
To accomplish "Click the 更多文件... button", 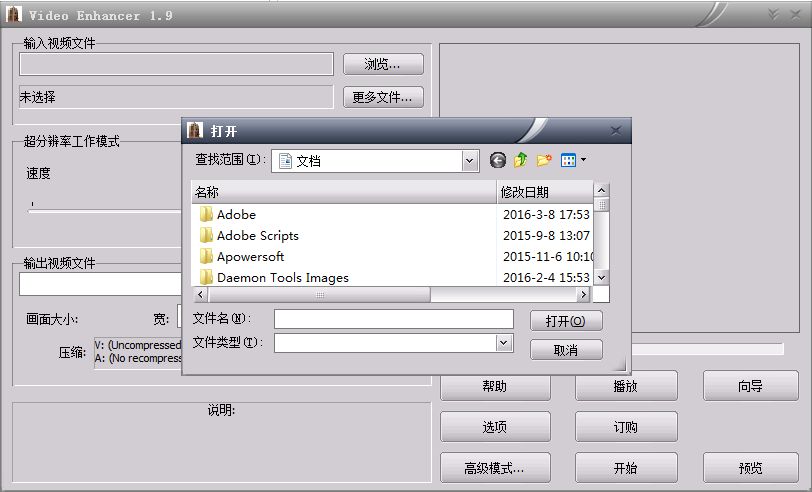I will click(x=383, y=97).
